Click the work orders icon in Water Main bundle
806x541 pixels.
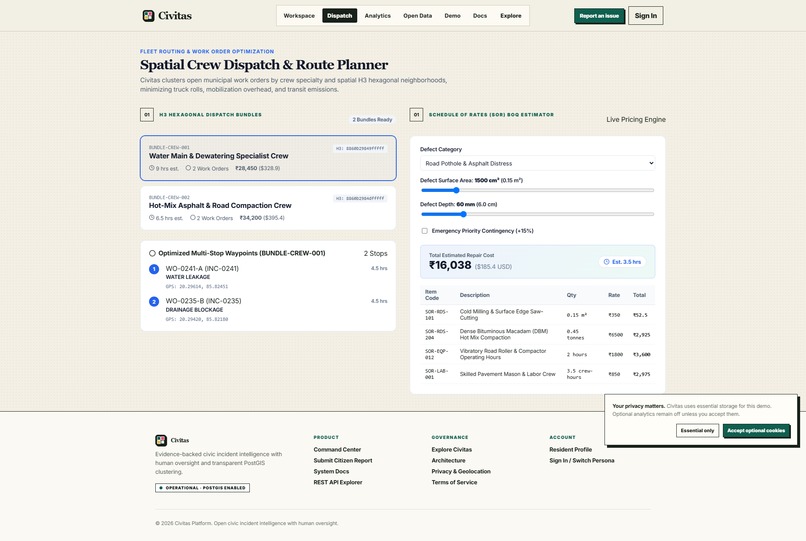[x=188, y=168]
